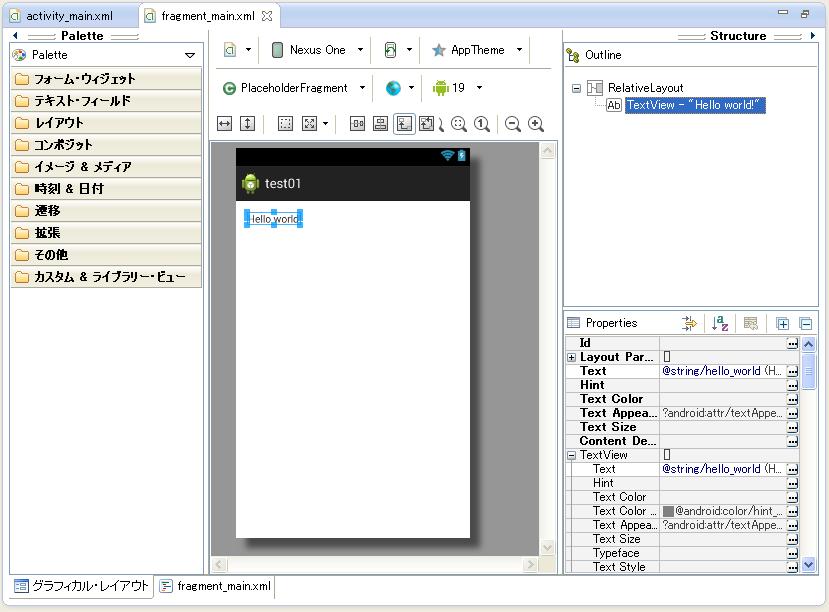The height and width of the screenshot is (612, 829).
Task: Toggle fill width horizontal arrow icon
Action: tap(225, 124)
